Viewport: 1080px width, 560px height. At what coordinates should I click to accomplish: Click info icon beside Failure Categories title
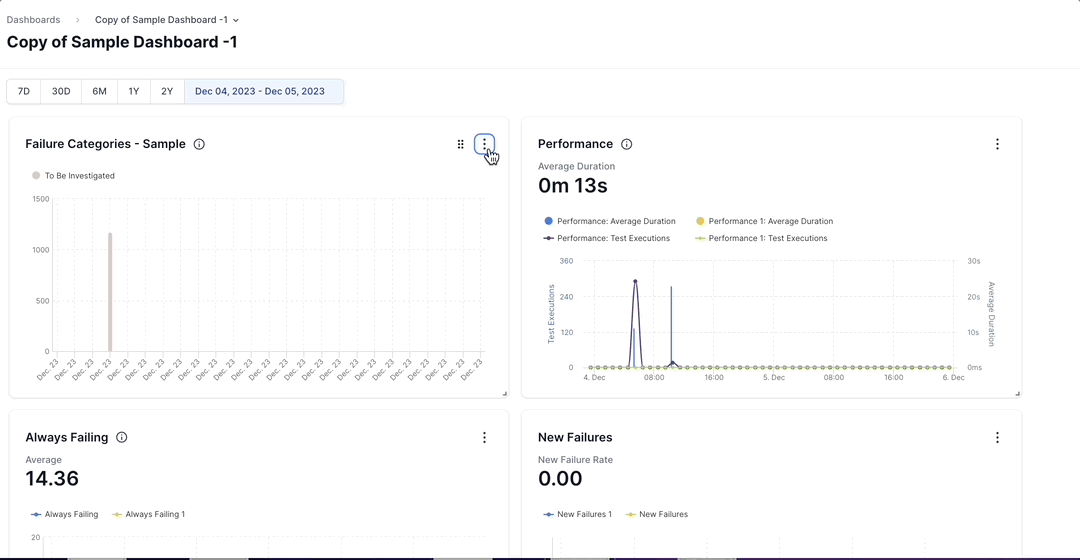(199, 144)
